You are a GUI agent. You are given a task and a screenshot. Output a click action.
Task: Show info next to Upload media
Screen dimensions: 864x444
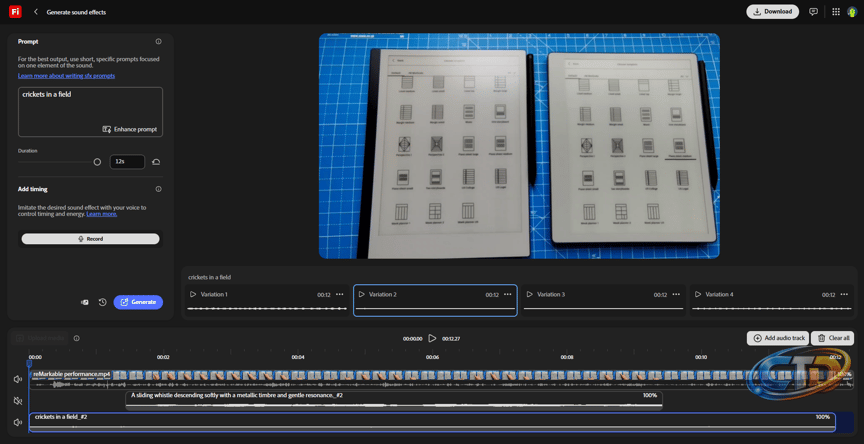[x=77, y=338]
